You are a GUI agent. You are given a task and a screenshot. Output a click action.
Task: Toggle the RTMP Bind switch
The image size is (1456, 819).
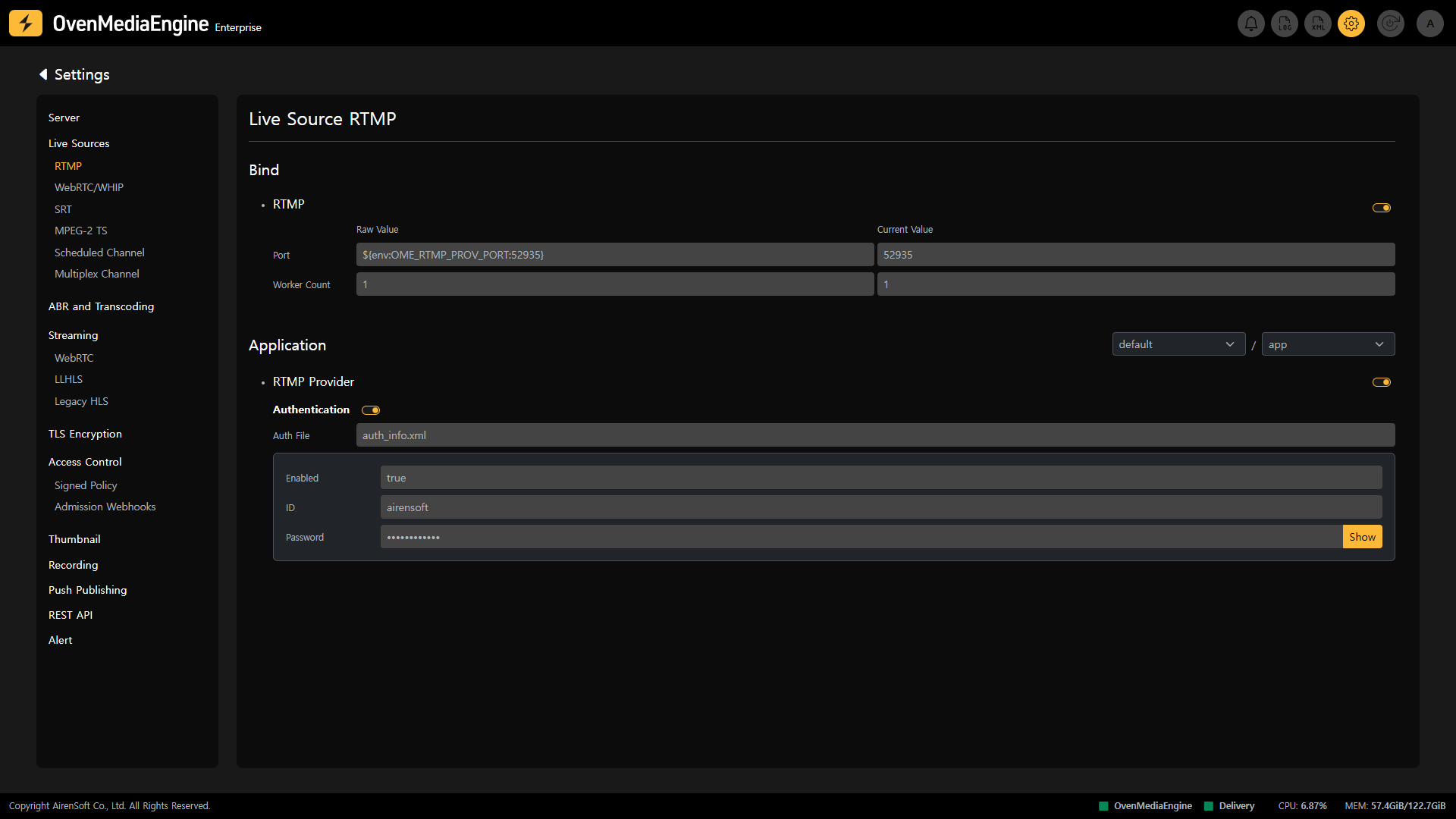(1381, 208)
